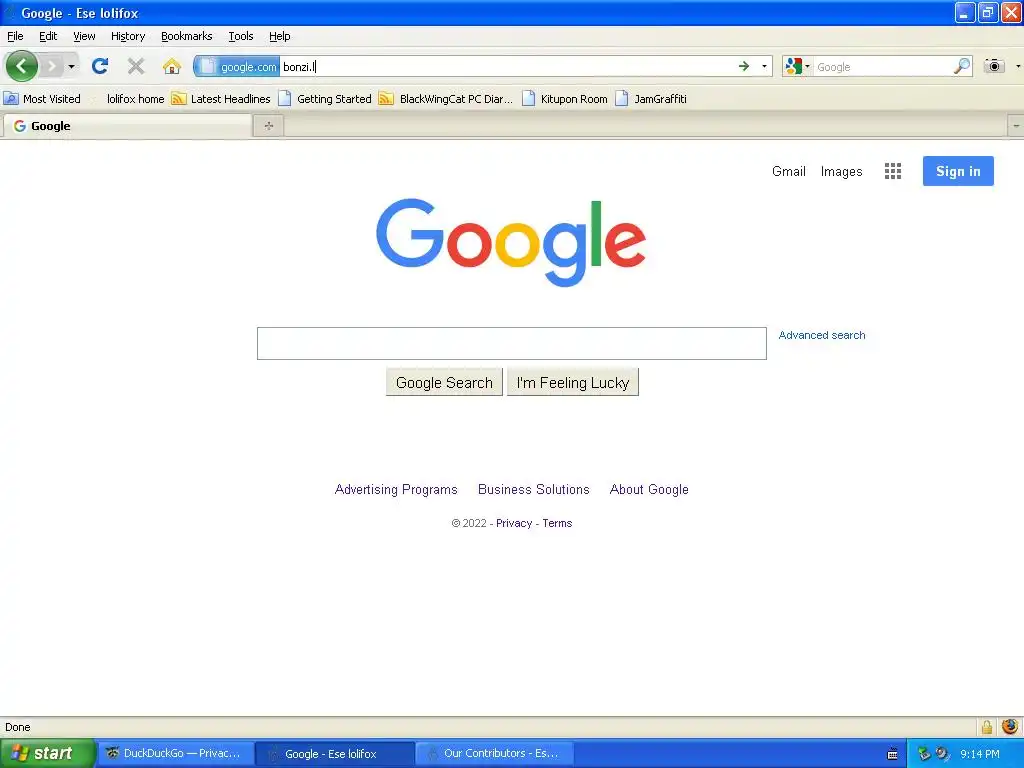Open the Privacy link
Screen dimensions: 1024x768
(514, 523)
